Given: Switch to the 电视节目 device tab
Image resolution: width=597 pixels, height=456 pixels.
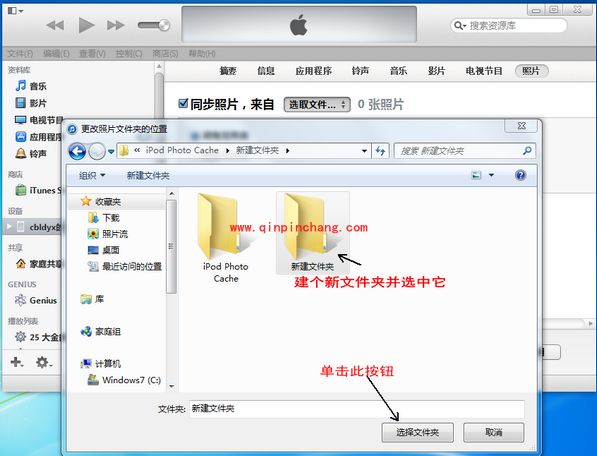Looking at the screenshot, I should tap(484, 71).
